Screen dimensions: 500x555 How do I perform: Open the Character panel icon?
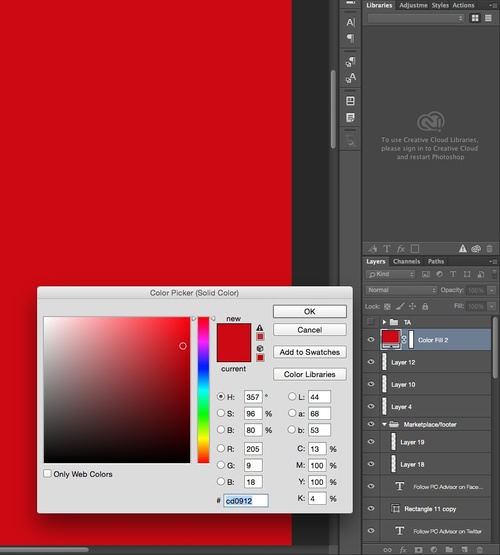(350, 23)
